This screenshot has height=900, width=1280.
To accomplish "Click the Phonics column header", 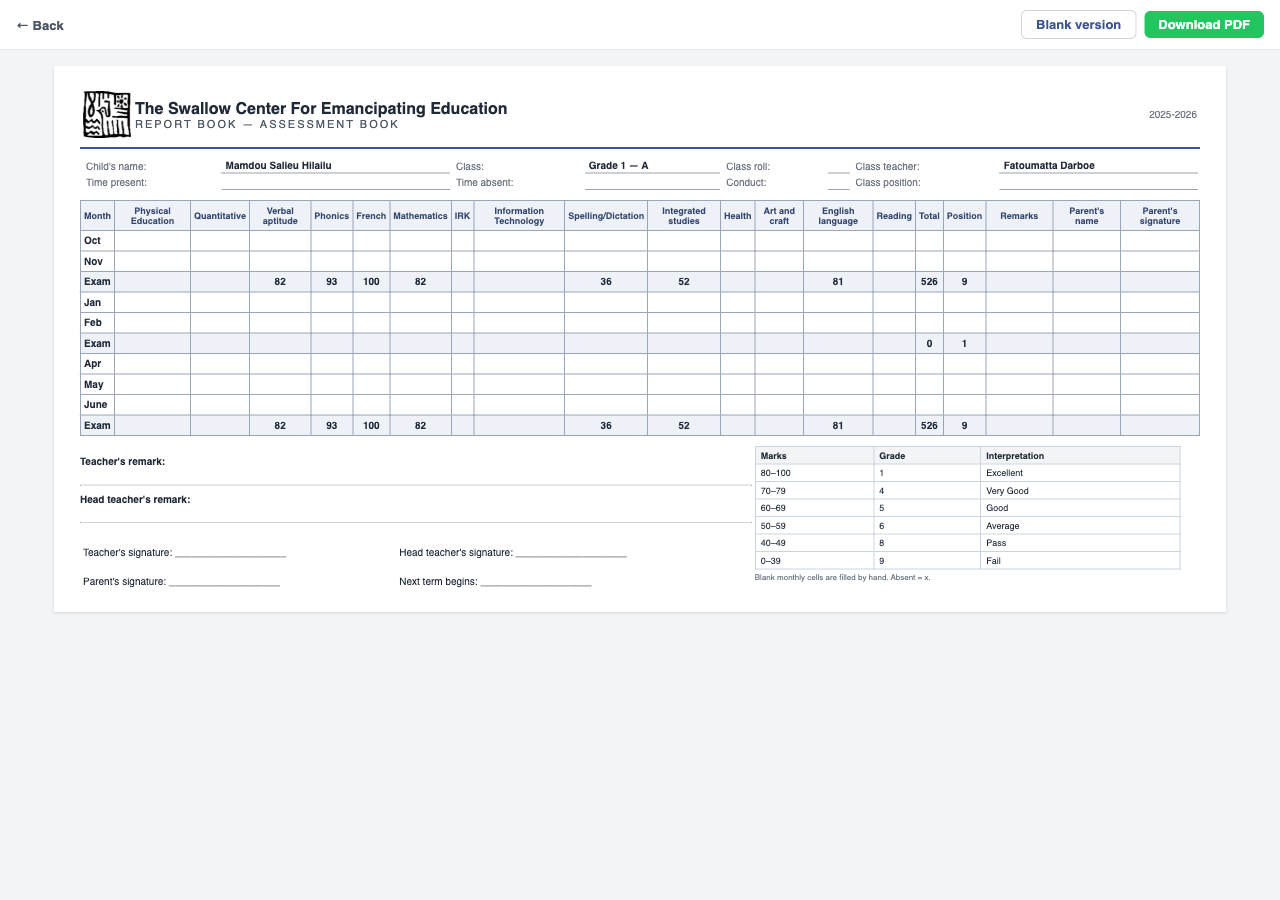I will click(332, 216).
